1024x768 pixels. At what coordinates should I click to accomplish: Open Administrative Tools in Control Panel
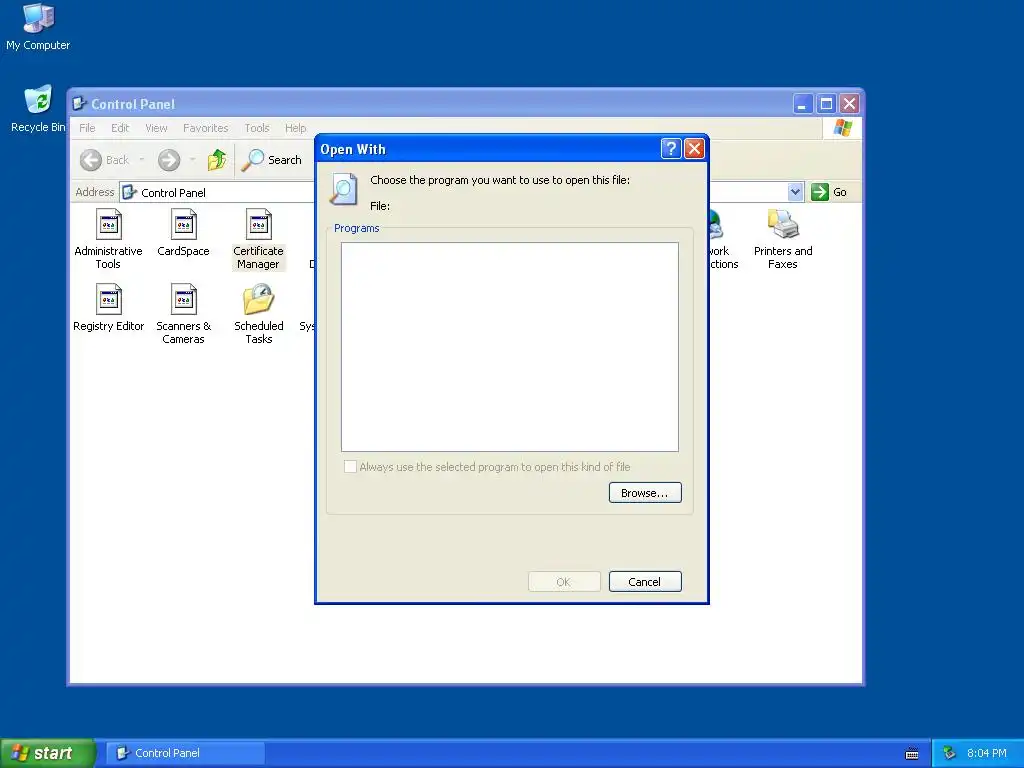[x=108, y=239]
